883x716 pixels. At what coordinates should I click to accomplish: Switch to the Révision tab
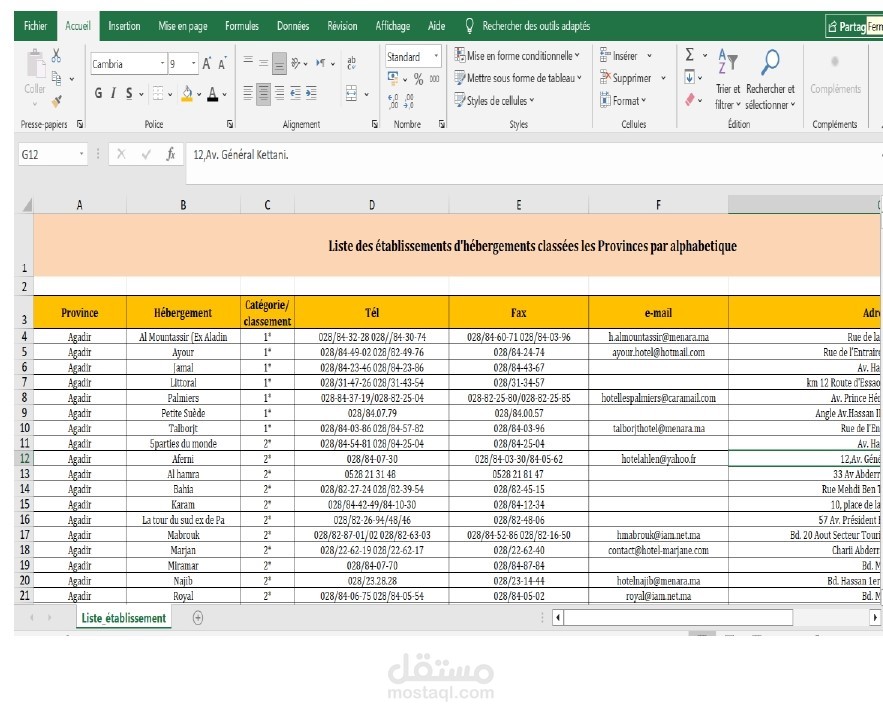(x=342, y=26)
